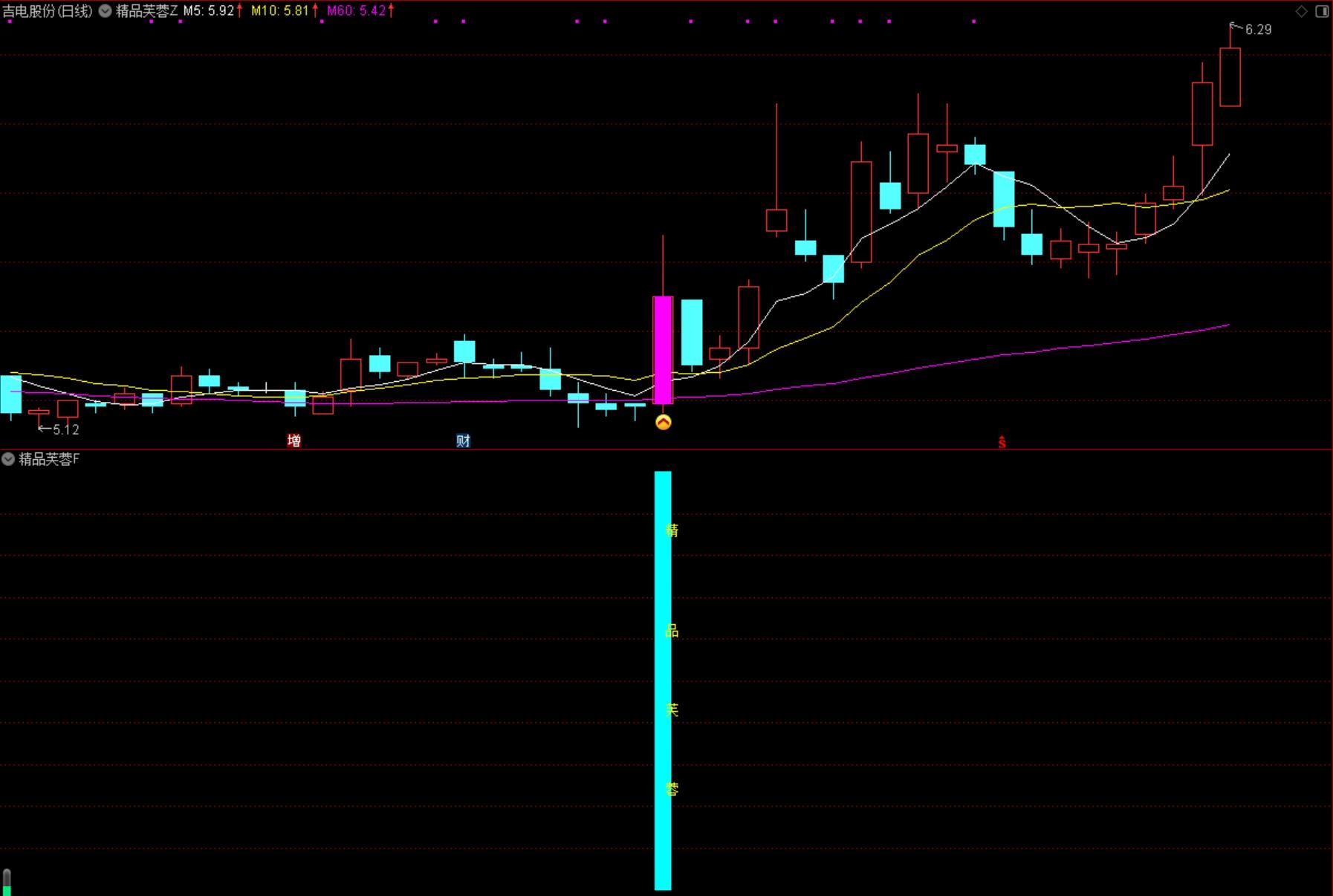Select the 精品芙蓉F sub-chart indicator name
The image size is (1333, 896).
click(49, 459)
